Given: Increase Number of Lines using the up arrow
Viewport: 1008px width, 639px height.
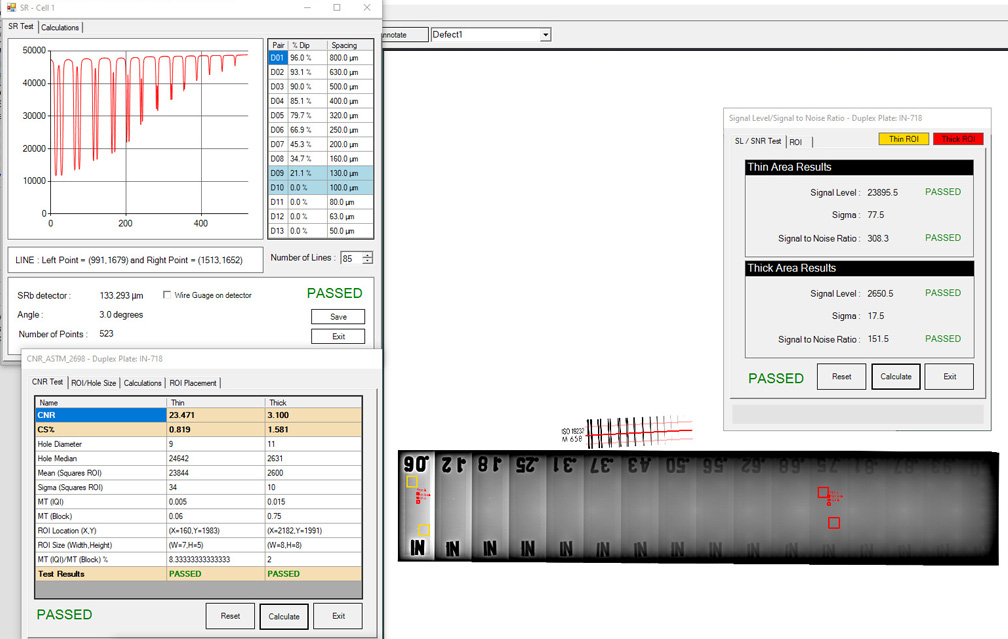Looking at the screenshot, I should pyautogui.click(x=367, y=254).
